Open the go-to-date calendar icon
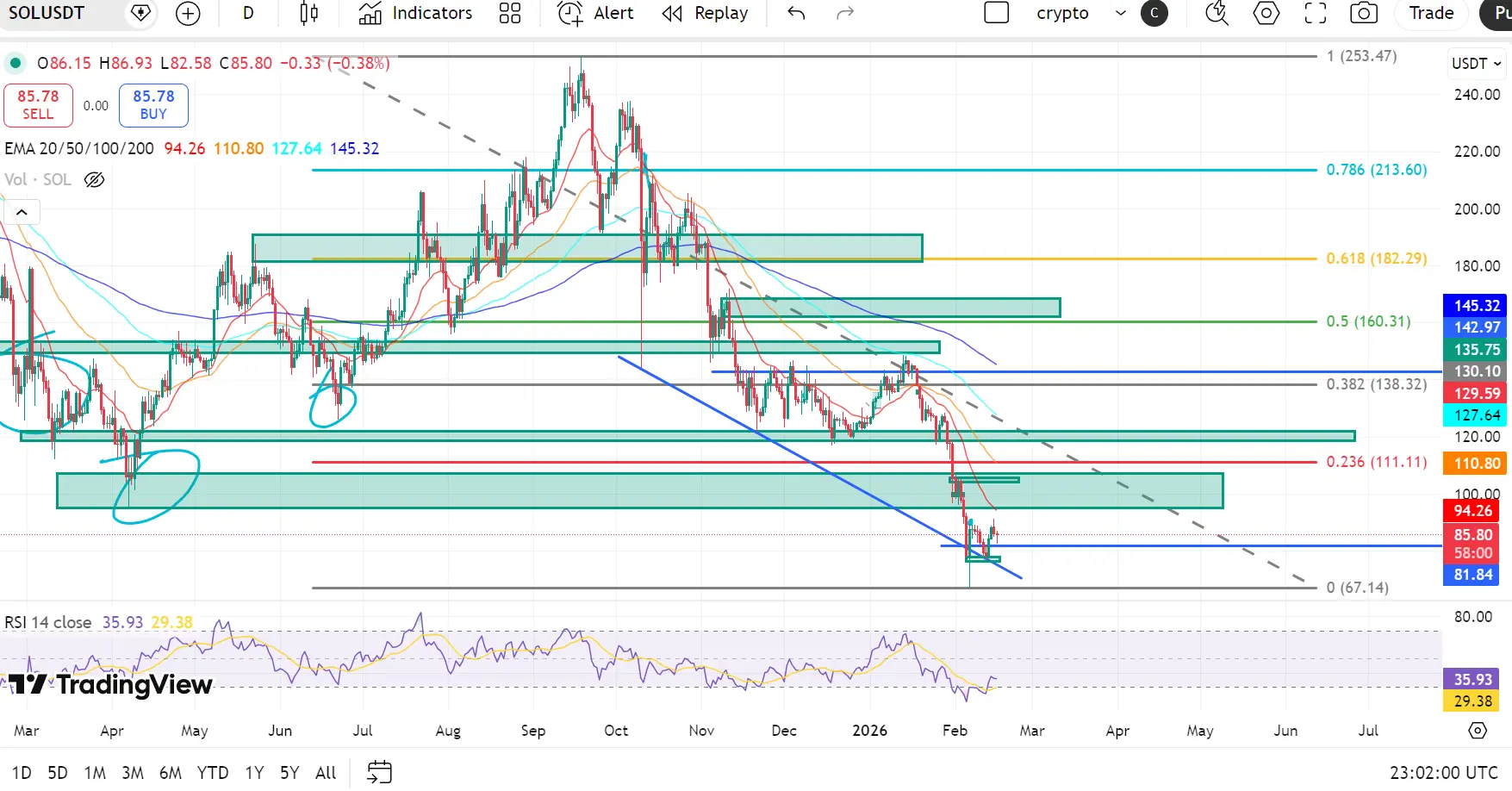 [x=379, y=772]
